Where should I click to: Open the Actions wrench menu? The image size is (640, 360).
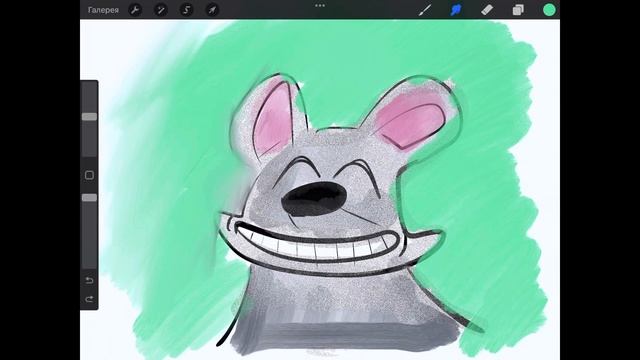(135, 10)
